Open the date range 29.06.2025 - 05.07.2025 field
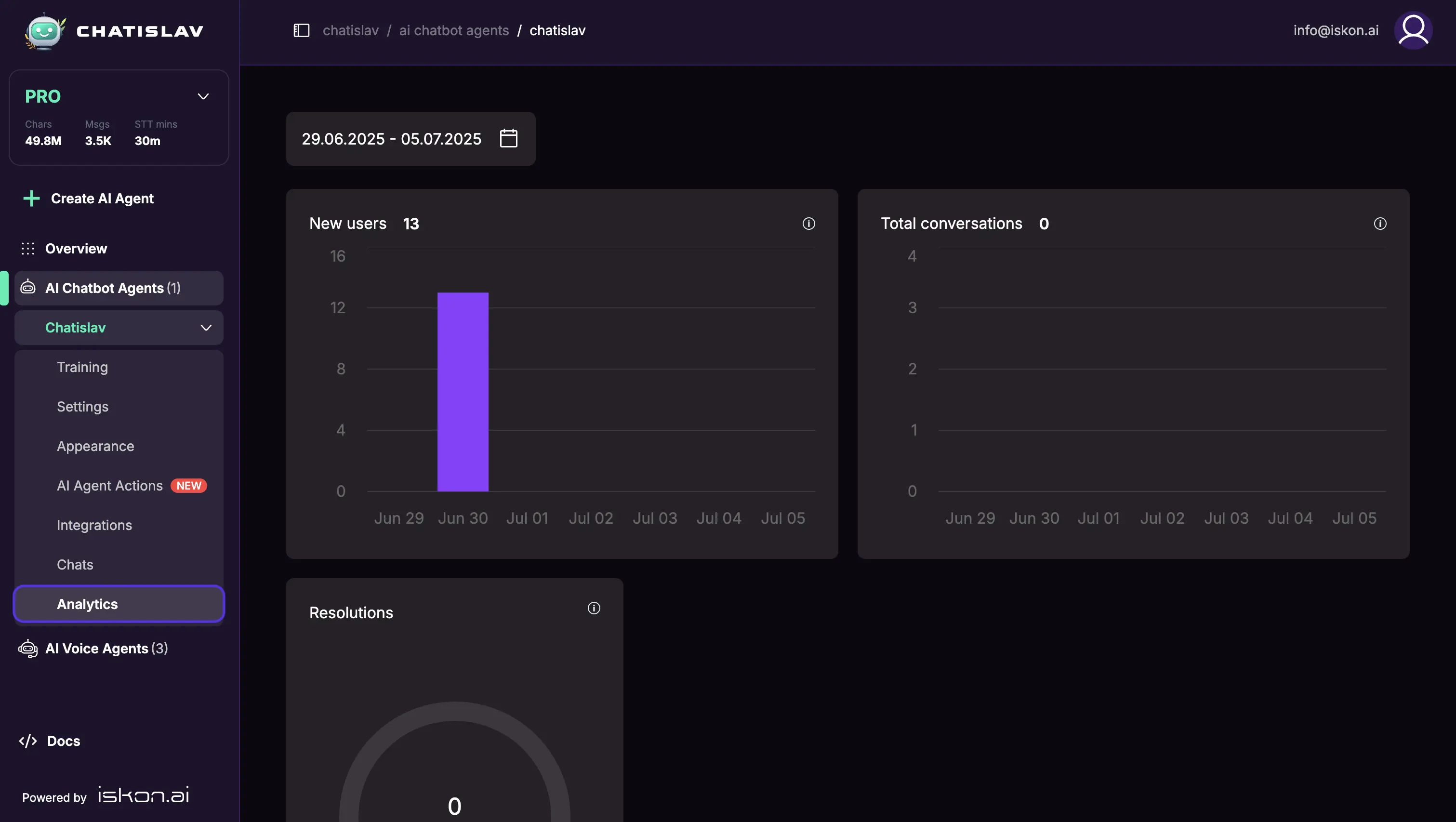The height and width of the screenshot is (822, 1456). 410,138
